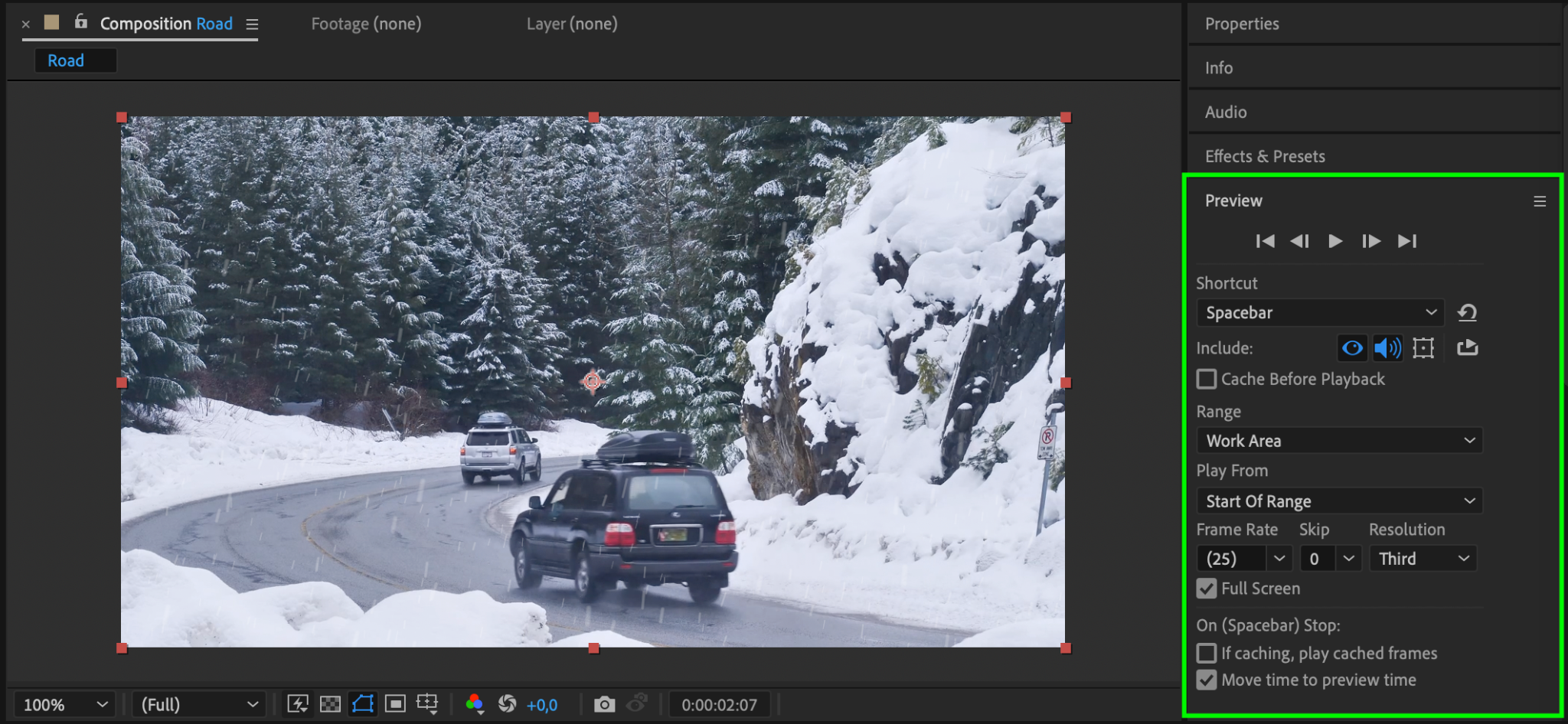
Task: Open grid and guide options
Action: [x=427, y=704]
